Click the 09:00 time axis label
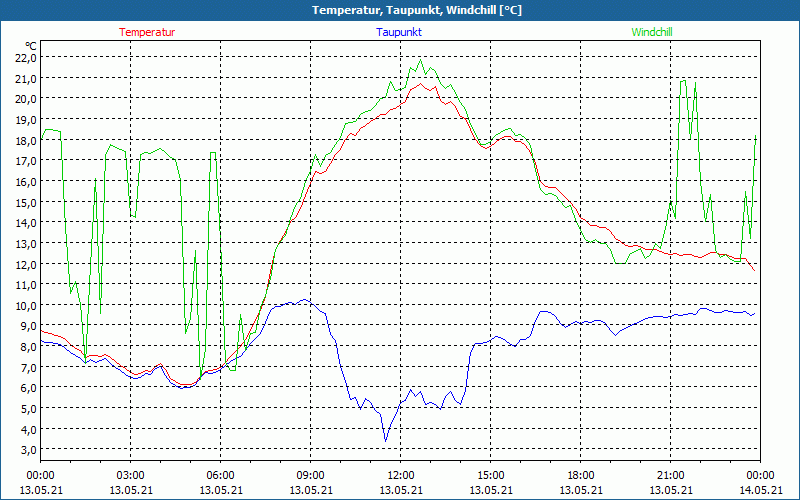 311,476
